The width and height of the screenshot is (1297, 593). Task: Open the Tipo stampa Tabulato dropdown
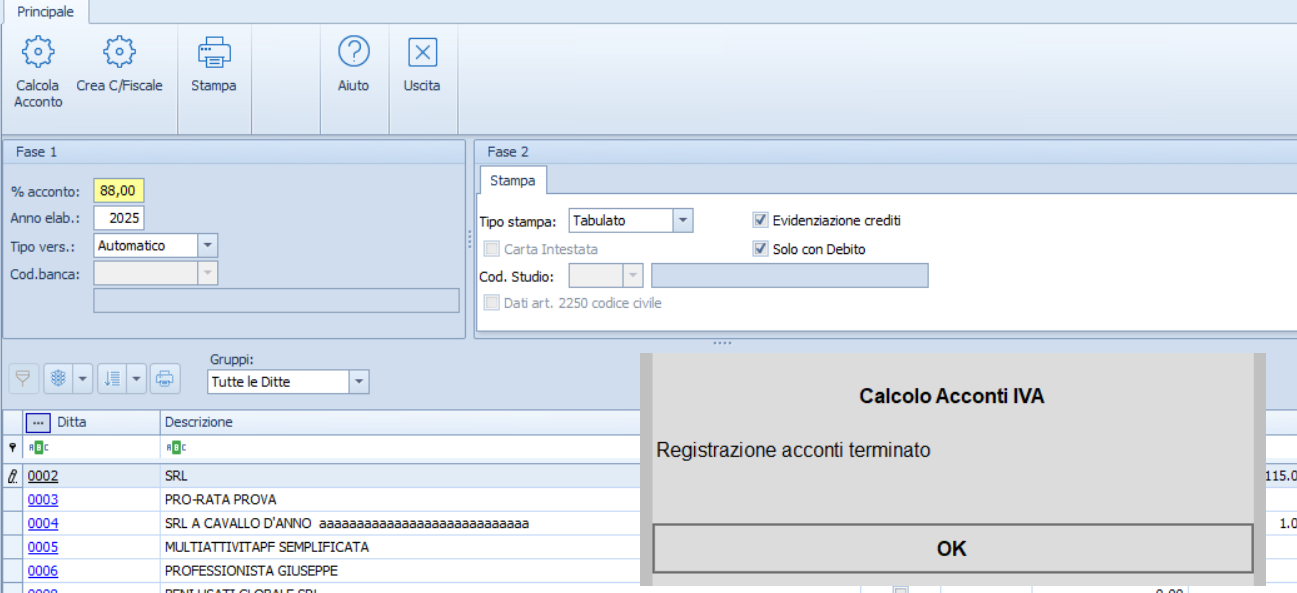[x=682, y=221]
